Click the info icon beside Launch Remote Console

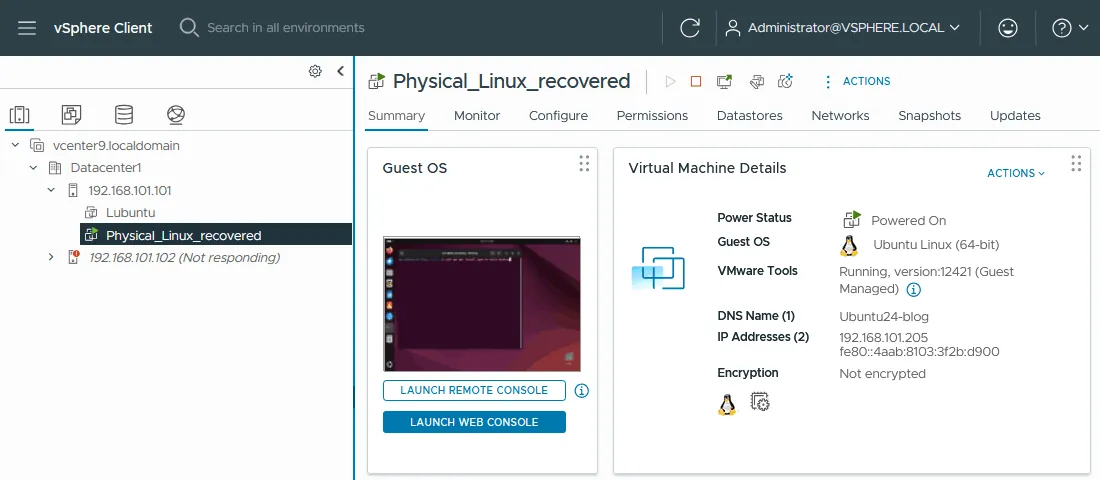(581, 391)
